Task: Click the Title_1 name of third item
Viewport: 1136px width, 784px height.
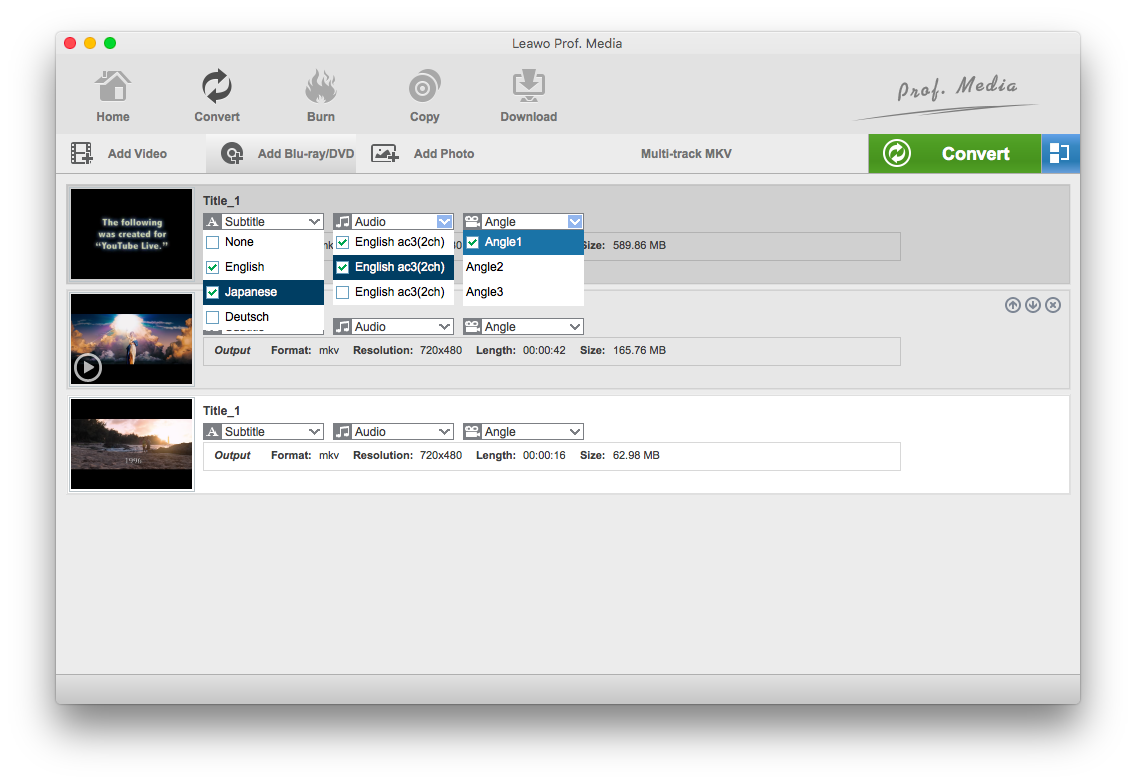Action: coord(221,411)
